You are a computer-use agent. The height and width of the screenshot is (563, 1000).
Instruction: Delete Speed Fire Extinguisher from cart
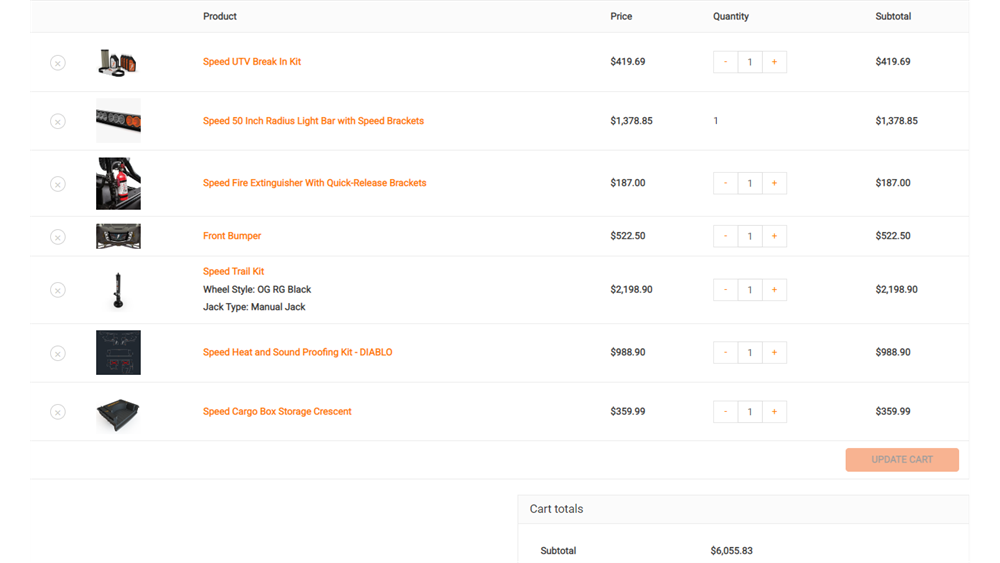coord(58,184)
